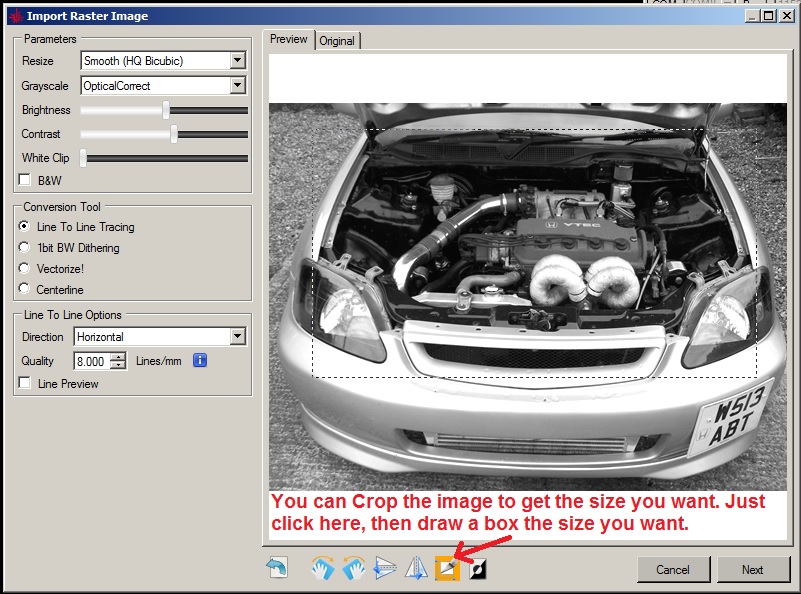Viewport: 801px width, 594px height.
Task: Click the red app icon in title bar
Action: tap(16, 16)
